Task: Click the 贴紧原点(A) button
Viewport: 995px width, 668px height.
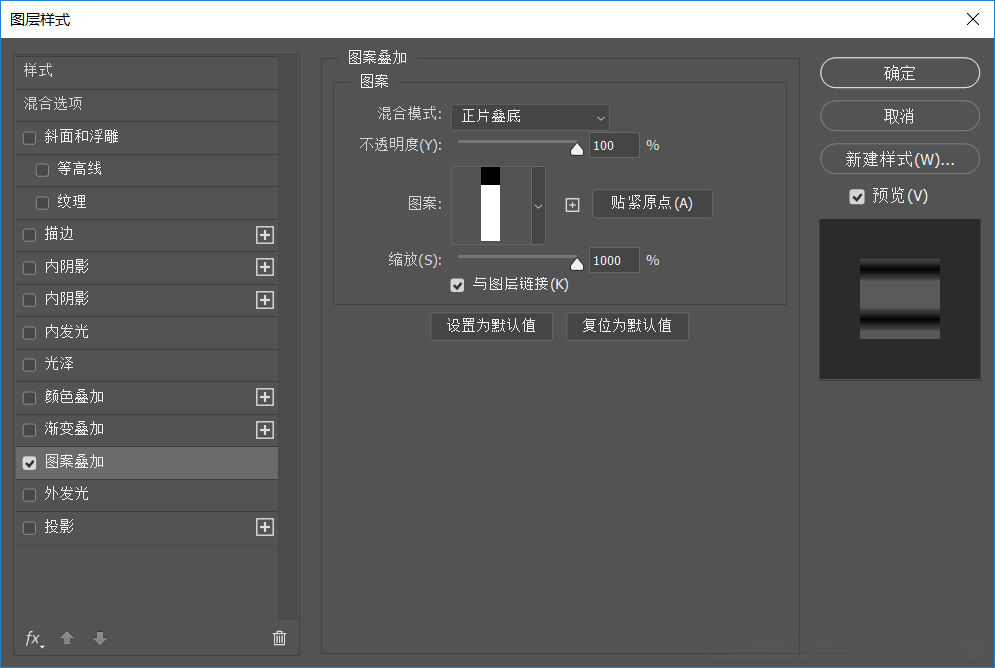Action: [x=652, y=204]
